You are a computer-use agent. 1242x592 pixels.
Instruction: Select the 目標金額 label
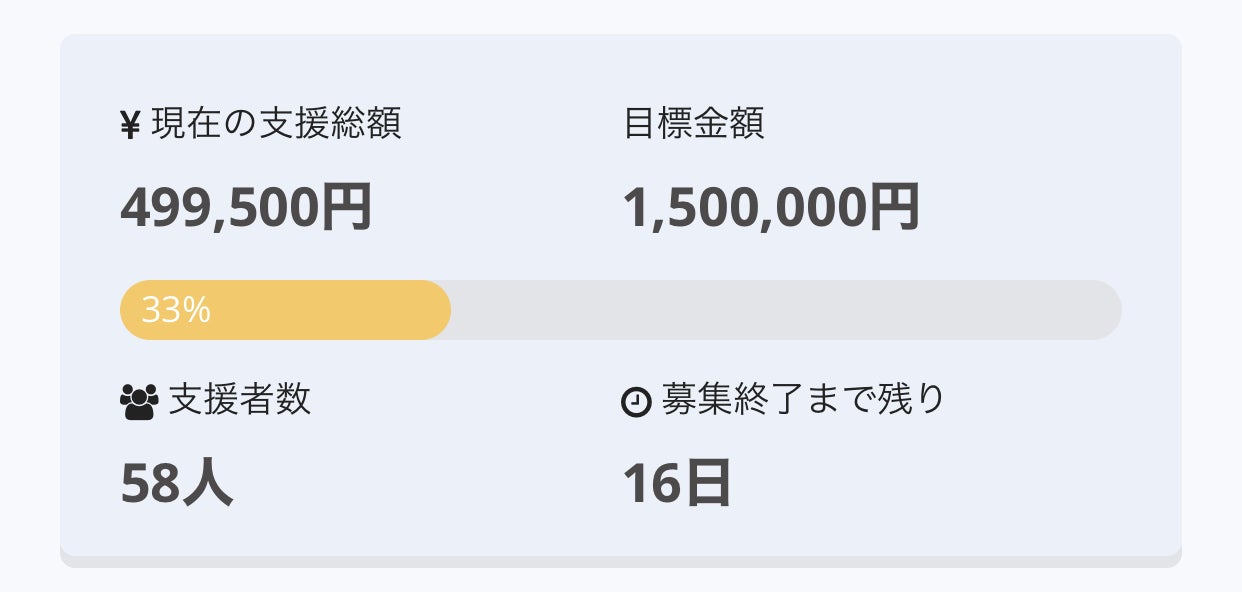693,124
